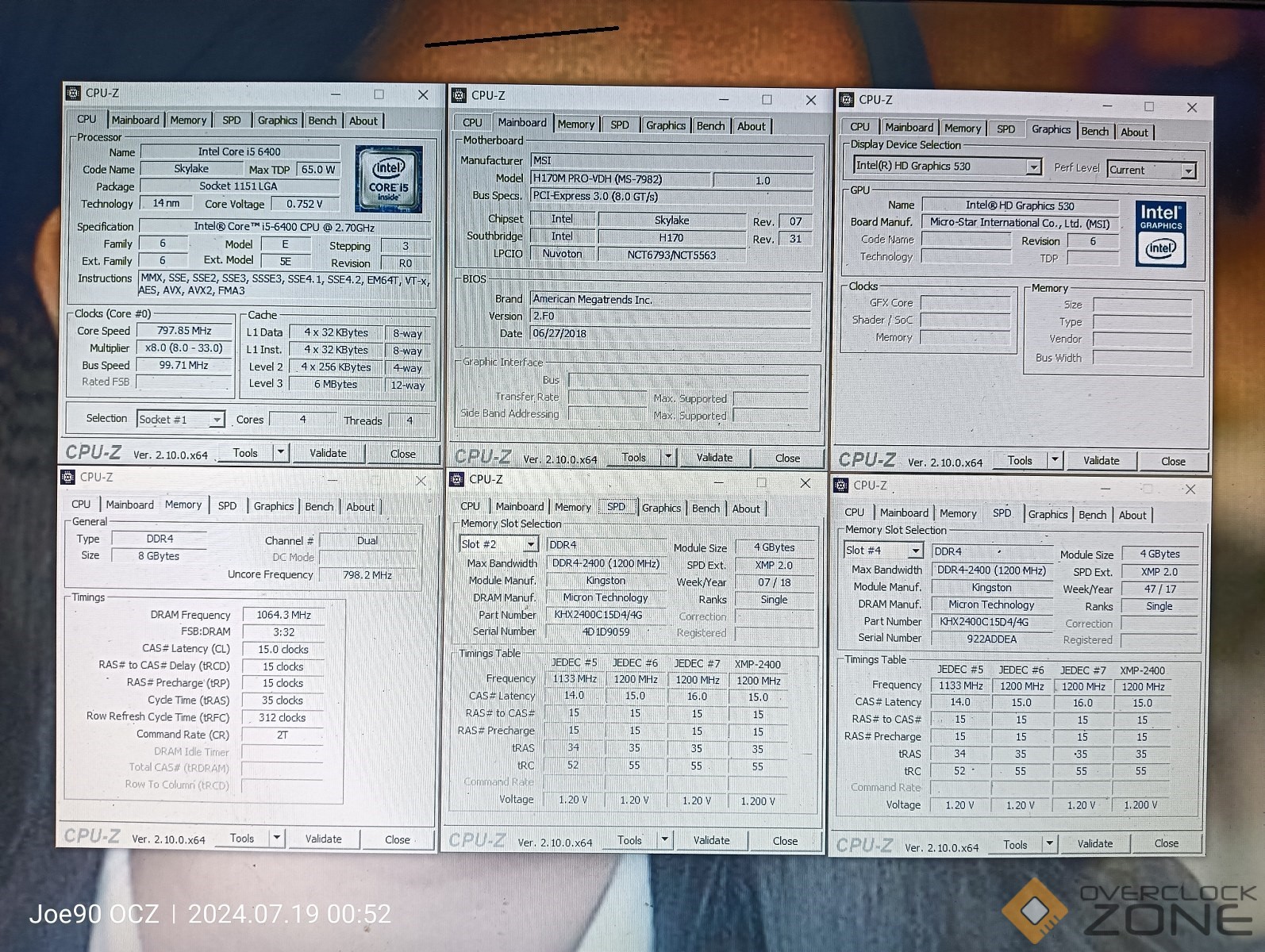Click Close button in Slot #4 SPD window

click(x=1166, y=843)
